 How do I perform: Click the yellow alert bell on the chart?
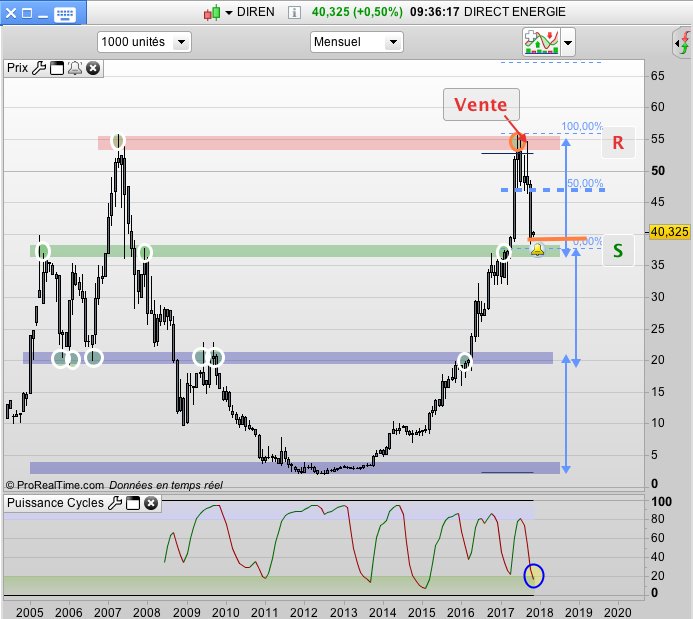[x=537, y=250]
